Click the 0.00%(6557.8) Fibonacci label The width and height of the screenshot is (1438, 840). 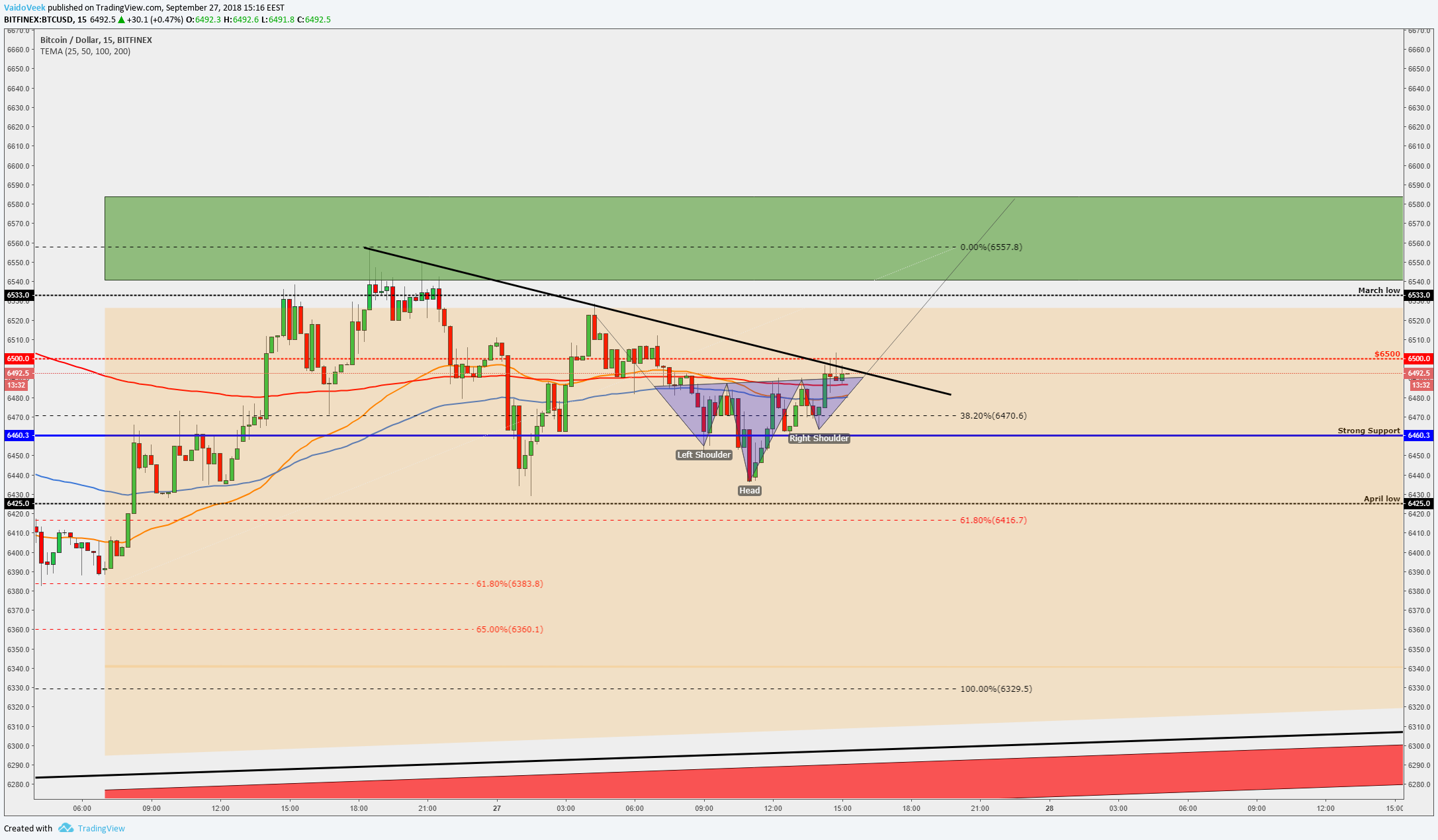[991, 247]
